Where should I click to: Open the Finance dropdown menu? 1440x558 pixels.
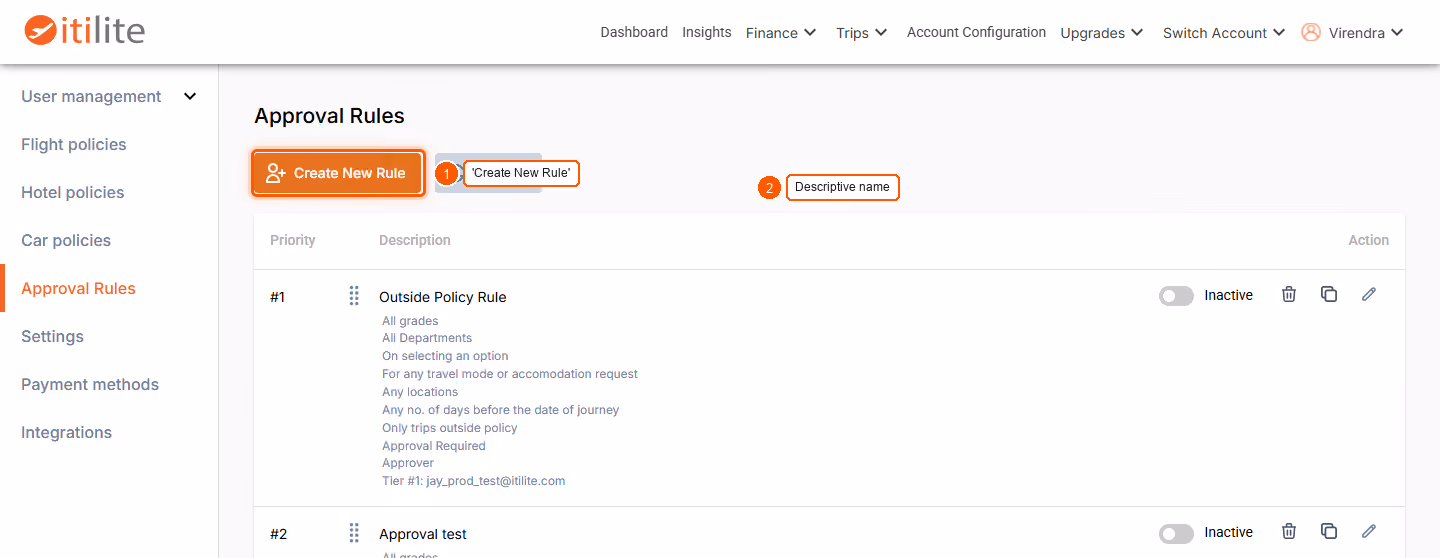(x=781, y=33)
